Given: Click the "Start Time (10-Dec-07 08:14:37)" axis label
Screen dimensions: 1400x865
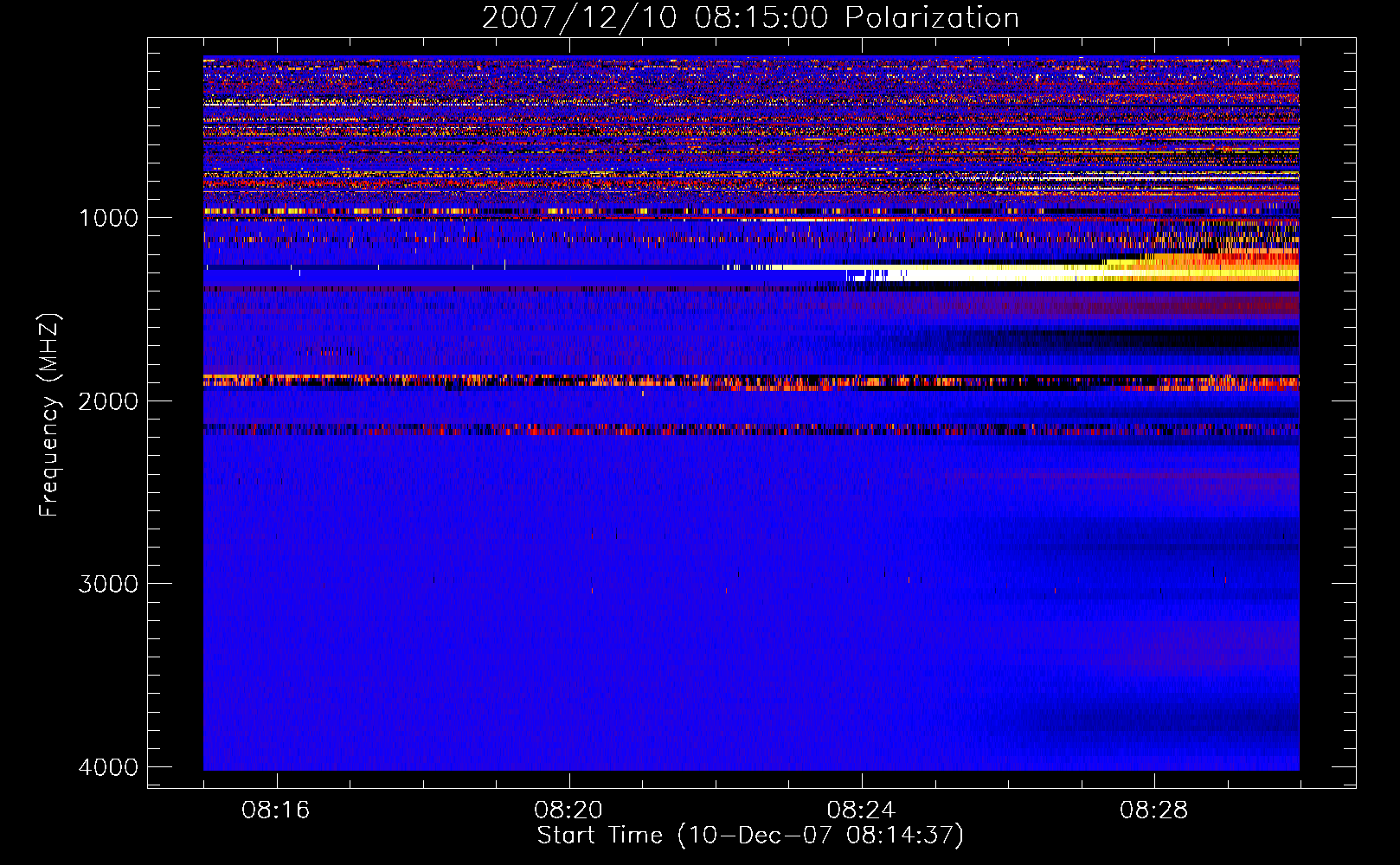Looking at the screenshot, I should 750,836.
